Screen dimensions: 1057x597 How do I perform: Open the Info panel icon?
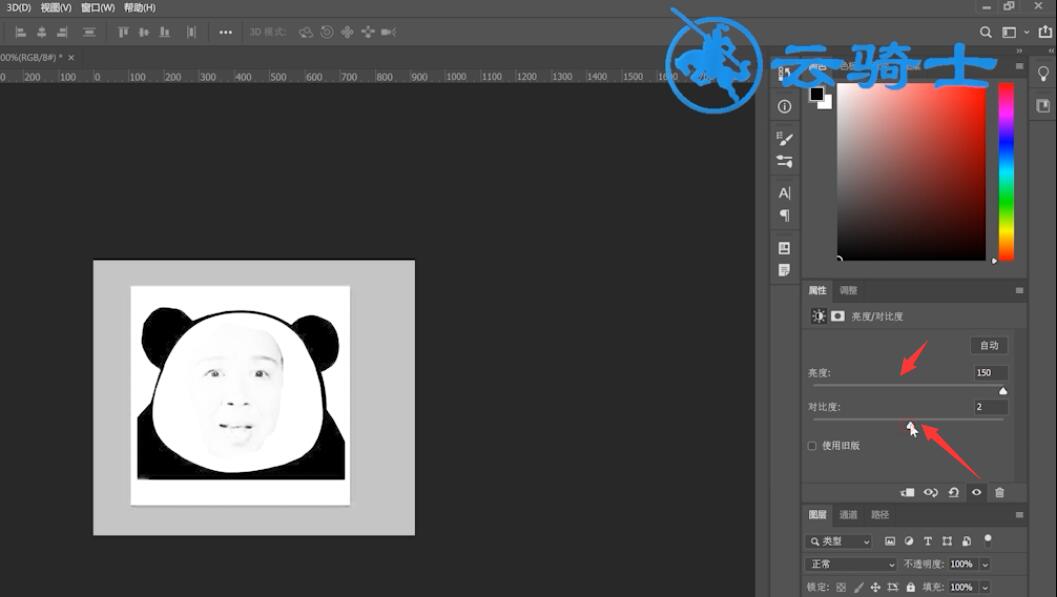(x=784, y=106)
